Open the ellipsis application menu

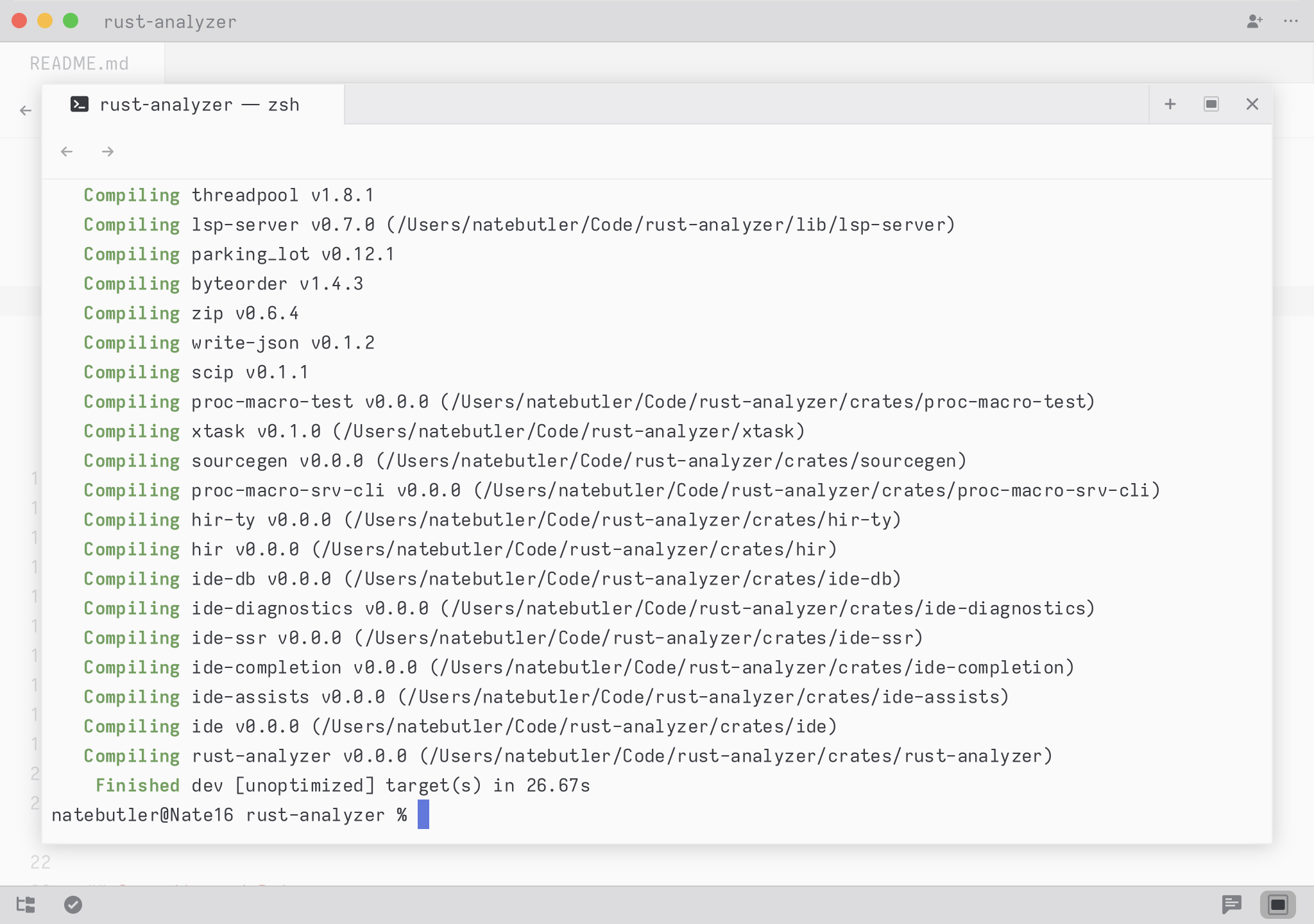[x=1291, y=22]
